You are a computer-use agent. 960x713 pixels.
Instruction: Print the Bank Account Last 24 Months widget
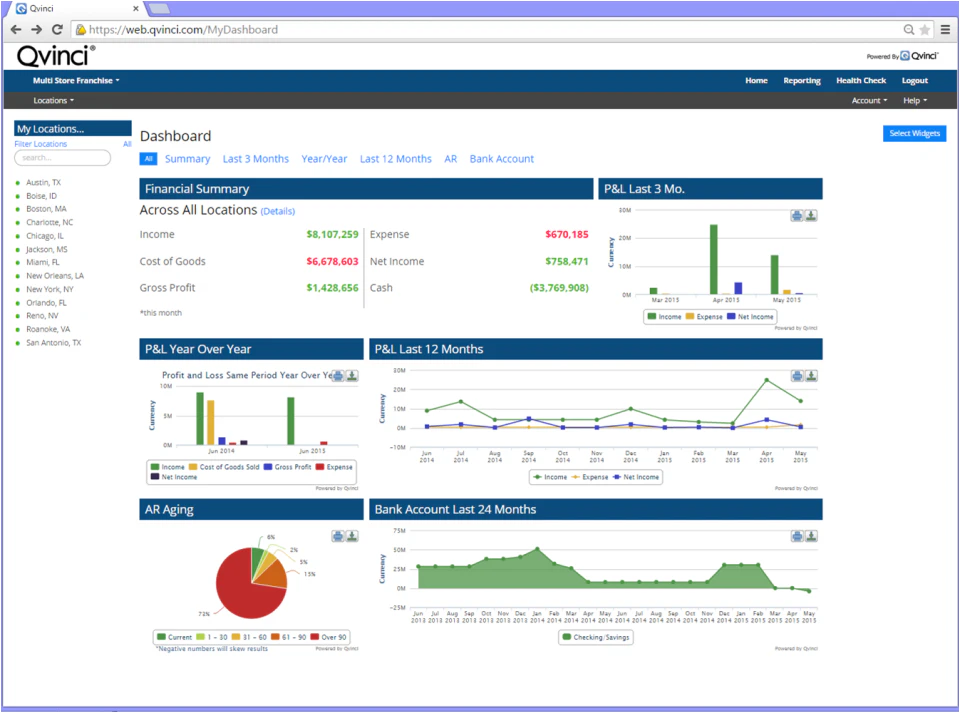click(x=797, y=536)
